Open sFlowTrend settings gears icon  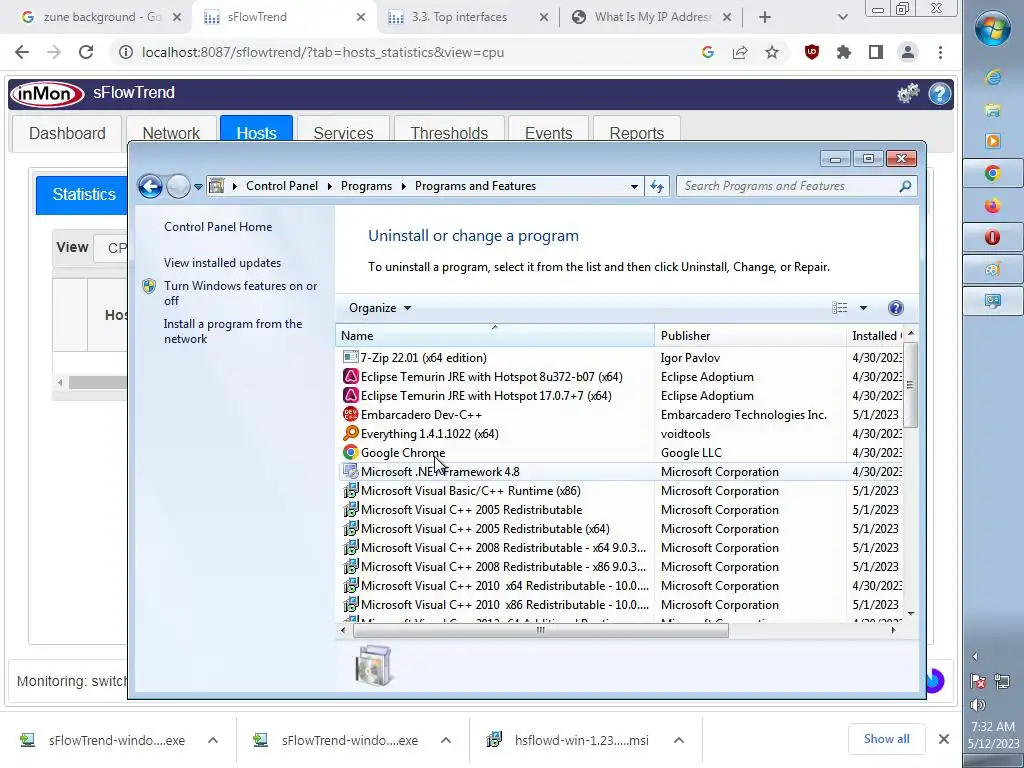click(908, 93)
